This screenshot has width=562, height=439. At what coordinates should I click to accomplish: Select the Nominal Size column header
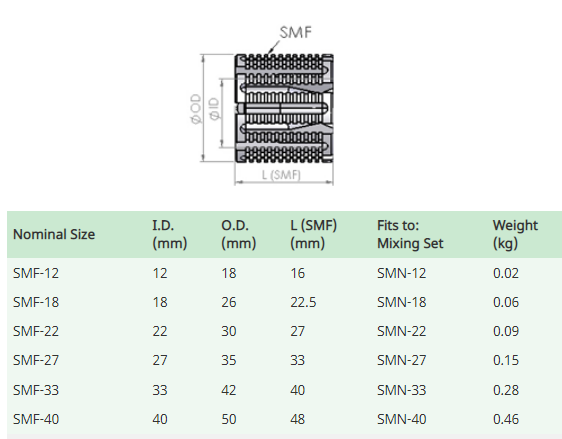pyautogui.click(x=54, y=234)
